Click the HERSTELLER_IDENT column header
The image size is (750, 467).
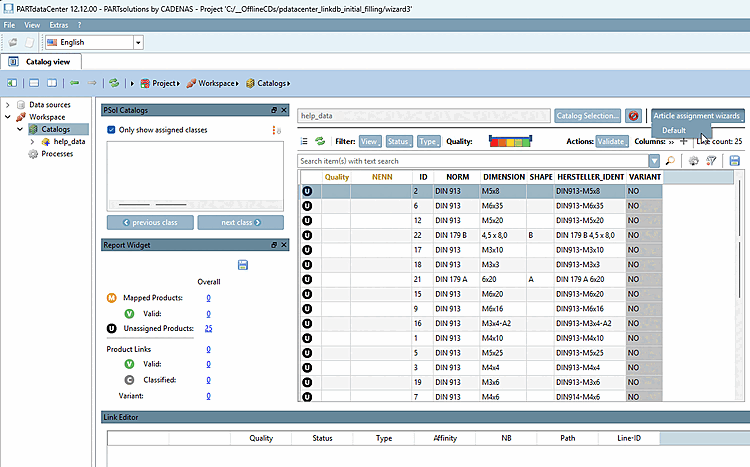pos(590,177)
